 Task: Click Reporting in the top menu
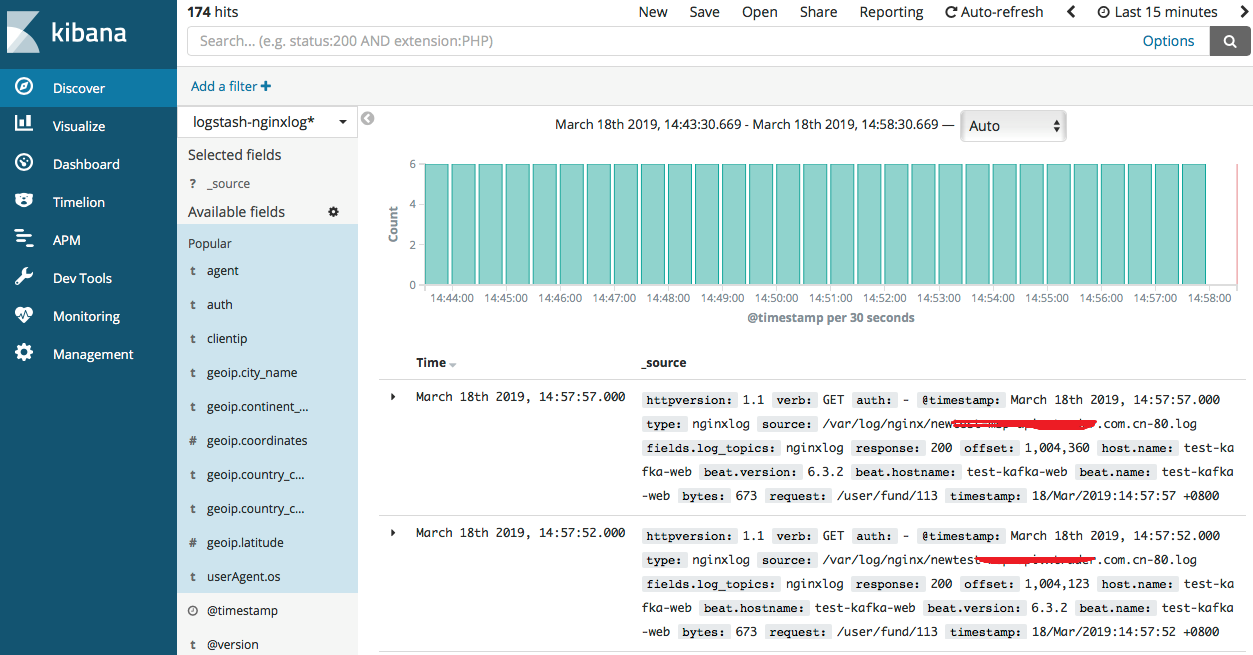pos(891,12)
